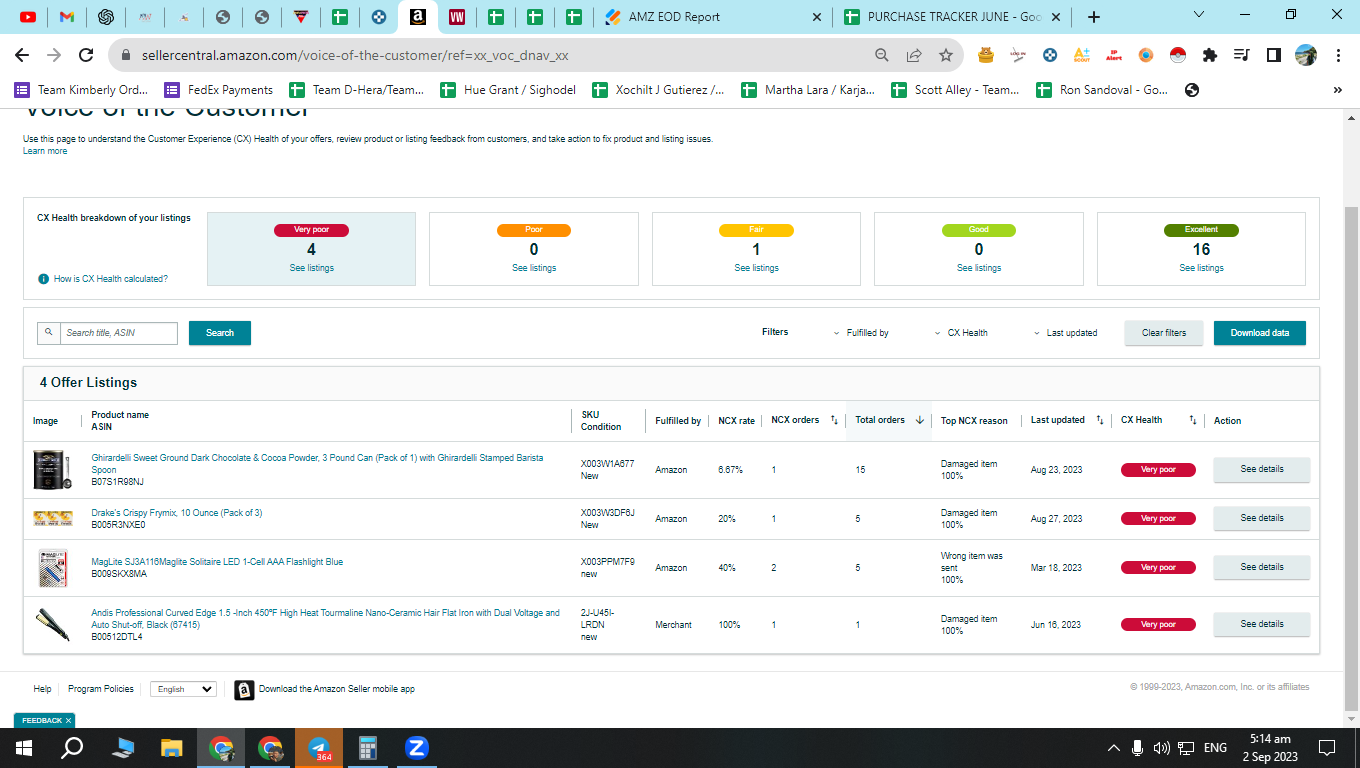
Task: Open a new browser tab
Action: 1094,17
